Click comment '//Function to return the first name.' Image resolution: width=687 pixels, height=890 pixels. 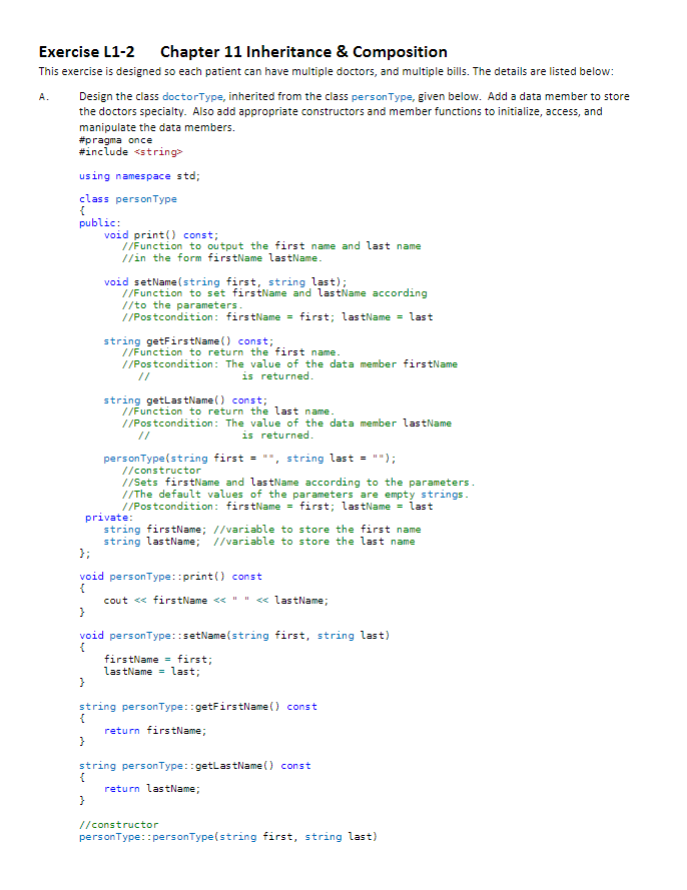(231, 352)
